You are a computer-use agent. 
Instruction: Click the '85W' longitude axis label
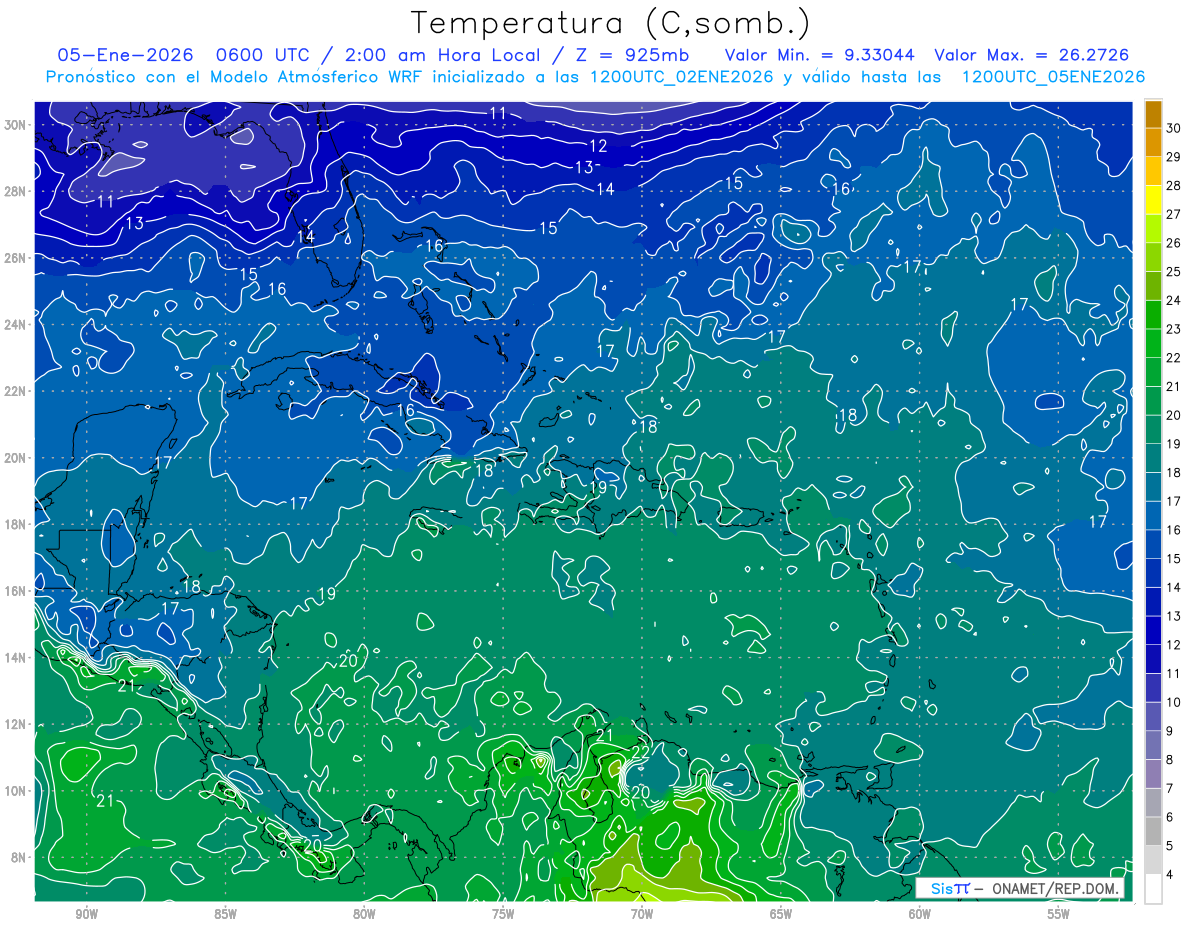(x=225, y=915)
